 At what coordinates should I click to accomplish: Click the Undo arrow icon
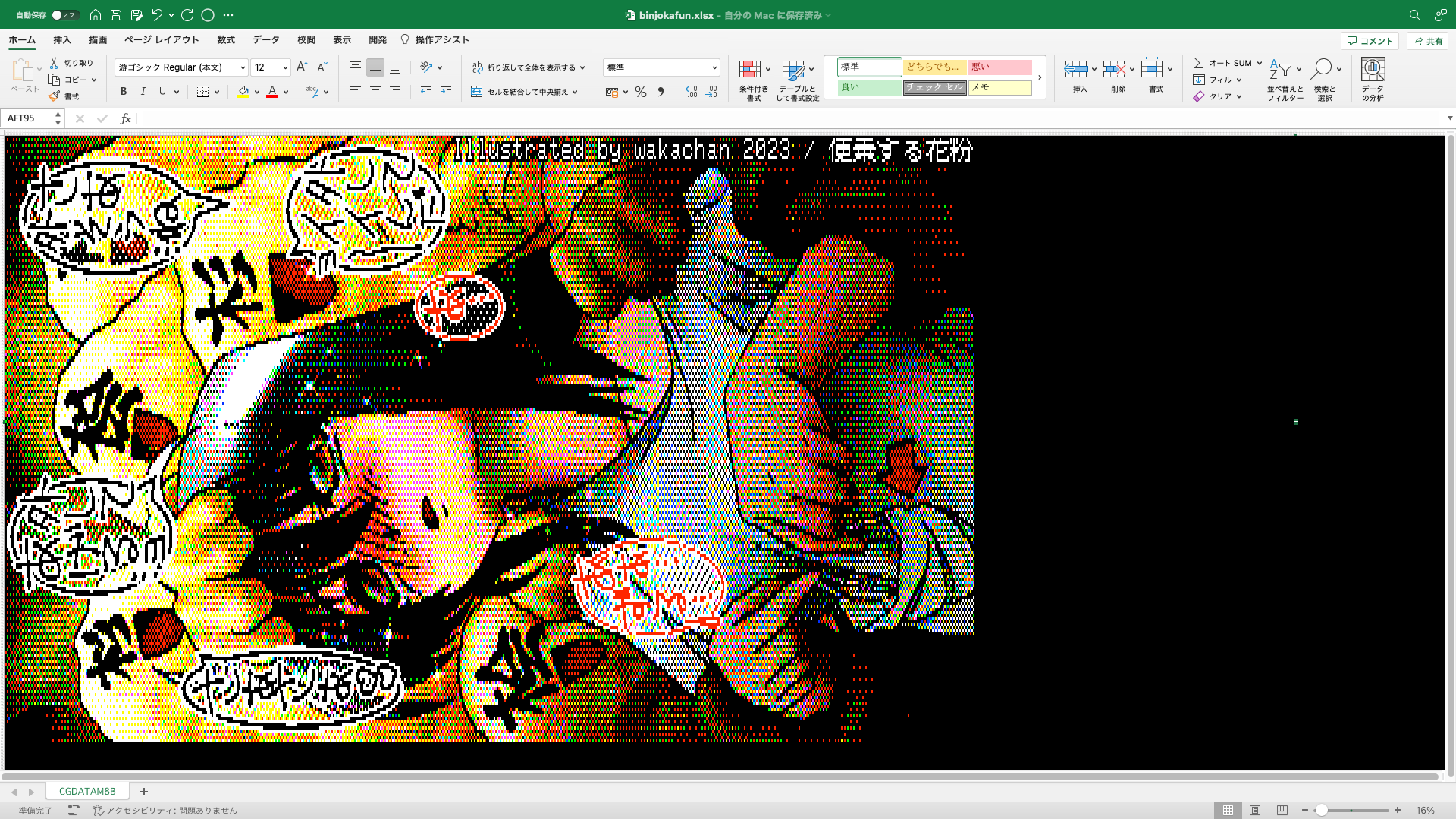click(x=157, y=14)
